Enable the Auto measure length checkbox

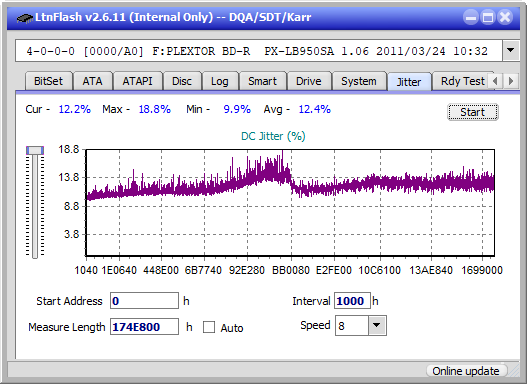(x=209, y=327)
